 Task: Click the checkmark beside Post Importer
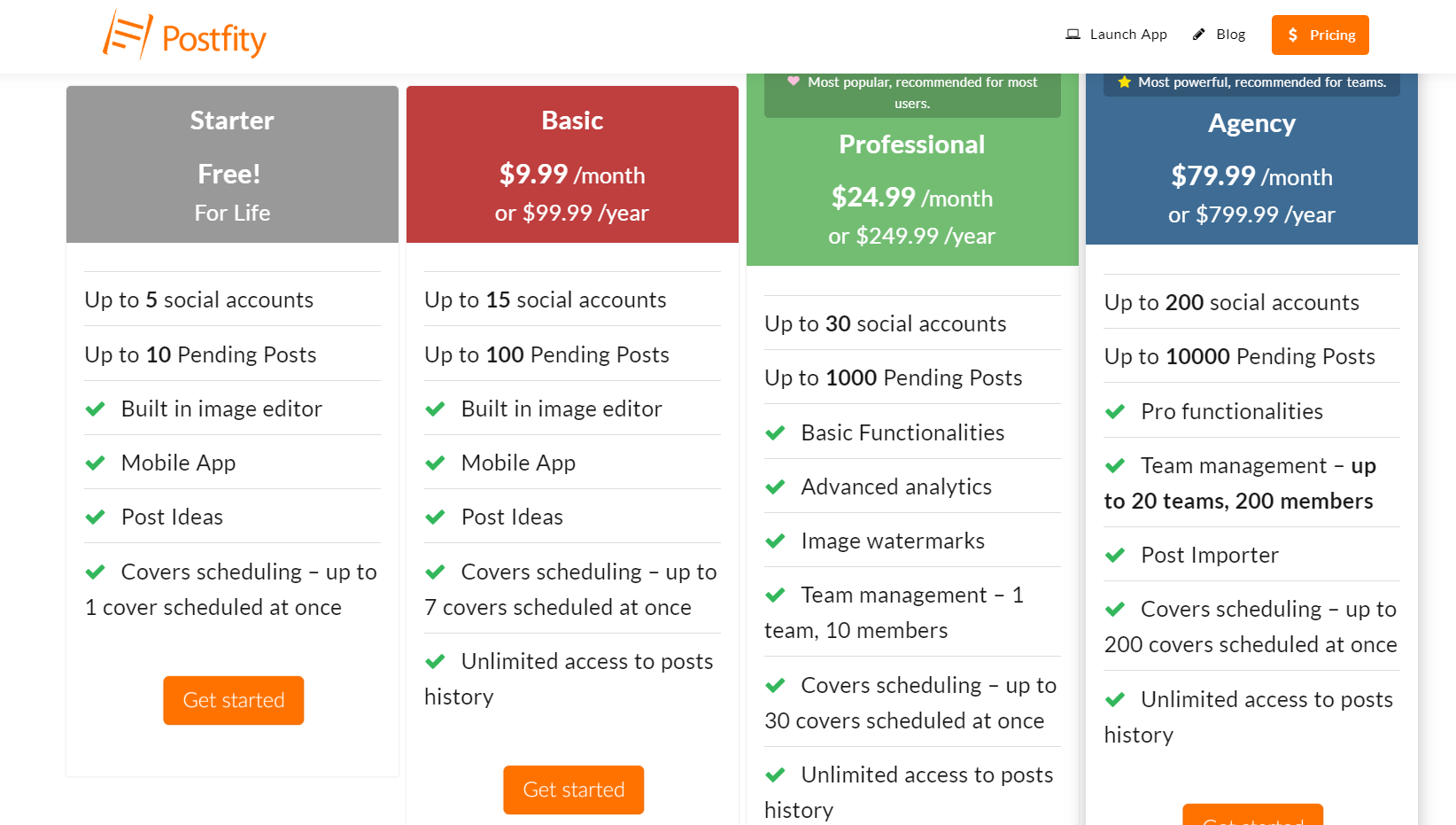(x=1115, y=556)
